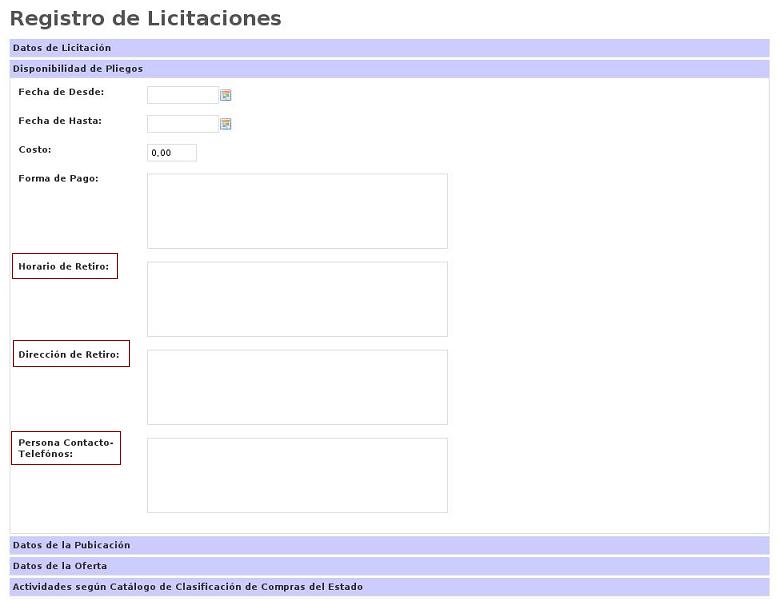
Task: Open the Fecha de Desde calendar picker
Action: [x=226, y=95]
